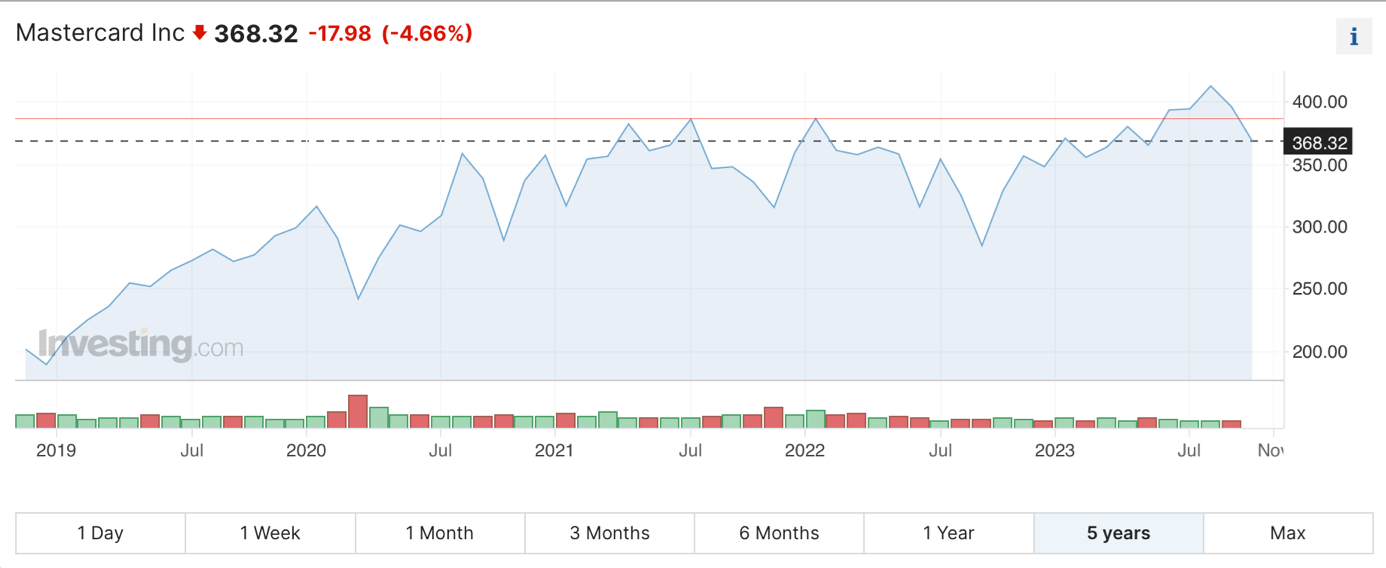Click the Mastercard Inc title
The height and width of the screenshot is (568, 1386).
tap(100, 33)
